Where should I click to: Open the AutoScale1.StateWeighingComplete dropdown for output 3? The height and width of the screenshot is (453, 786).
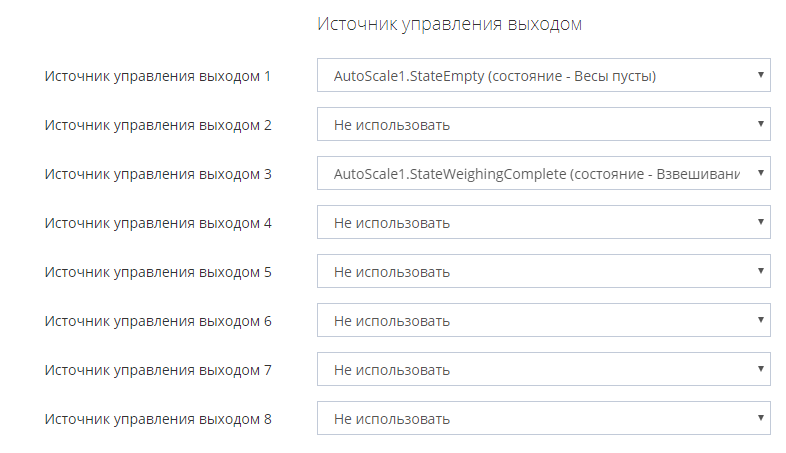pos(543,174)
